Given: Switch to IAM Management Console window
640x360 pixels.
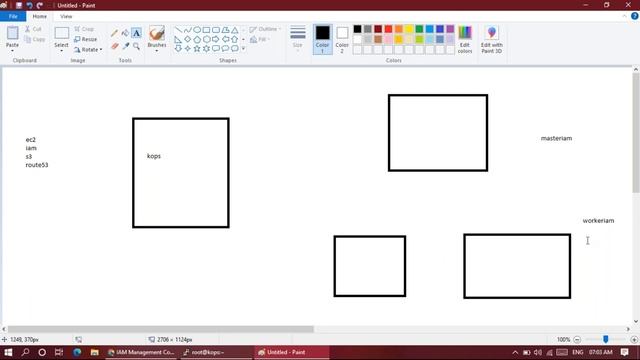Looking at the screenshot, I should (141, 352).
